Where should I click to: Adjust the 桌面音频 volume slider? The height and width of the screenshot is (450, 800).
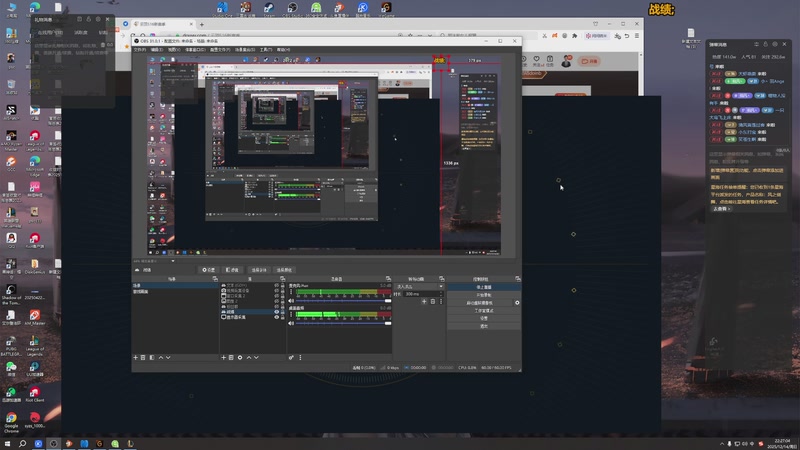(343, 323)
